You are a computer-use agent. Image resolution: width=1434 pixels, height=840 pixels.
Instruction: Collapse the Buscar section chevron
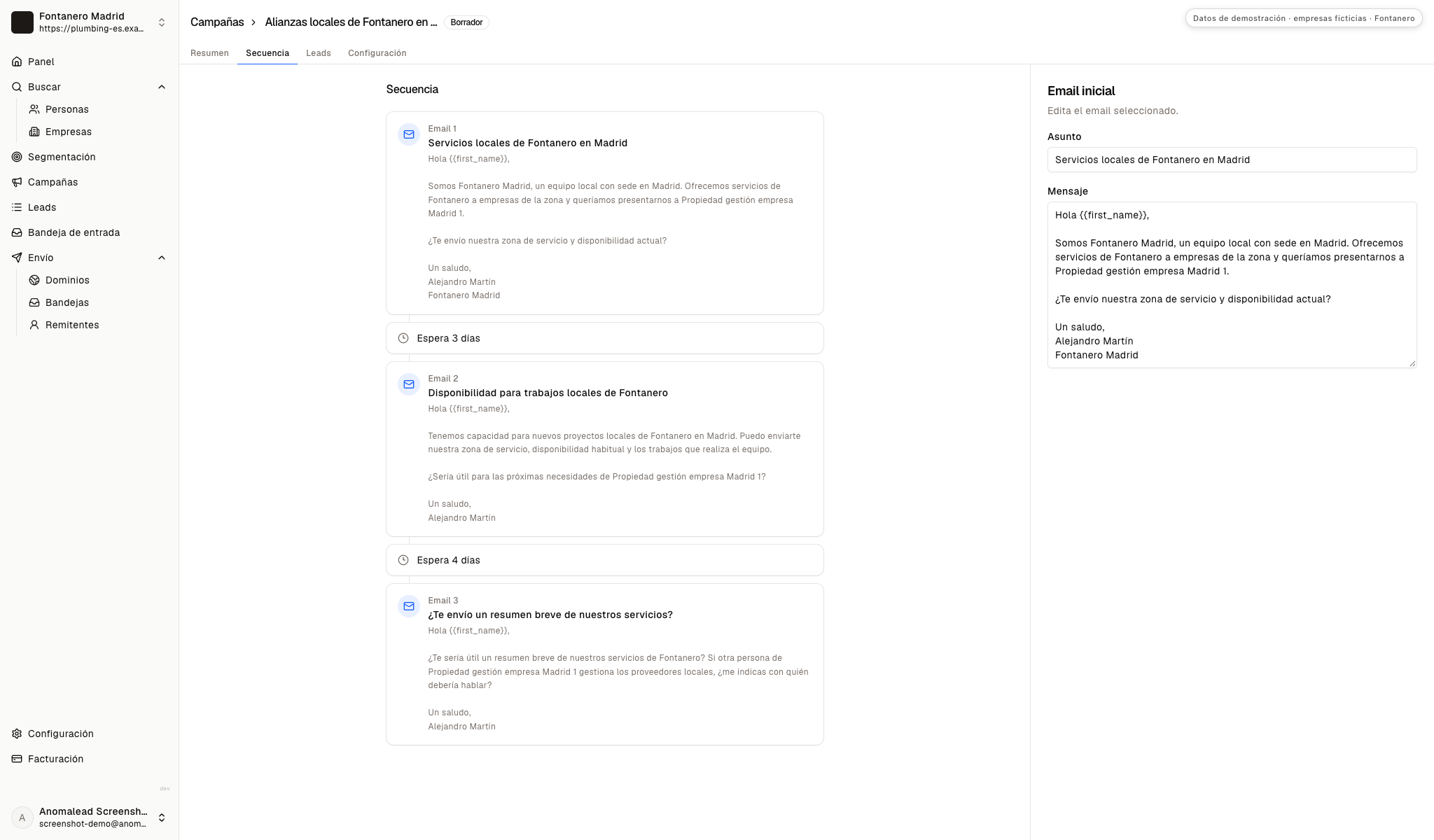(162, 87)
